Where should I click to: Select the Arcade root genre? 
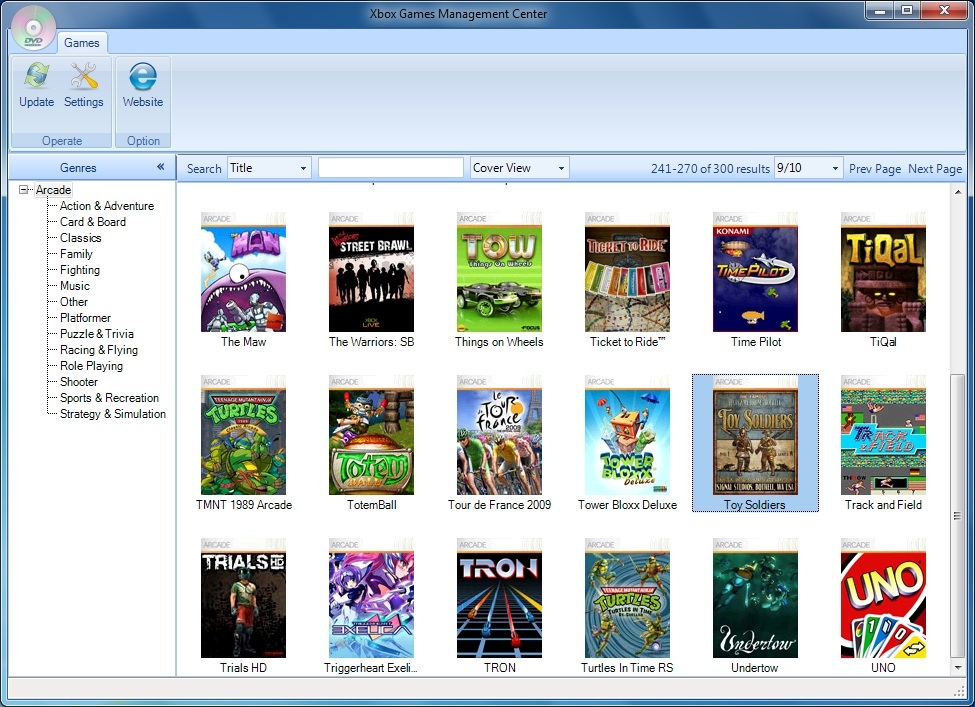click(x=53, y=190)
